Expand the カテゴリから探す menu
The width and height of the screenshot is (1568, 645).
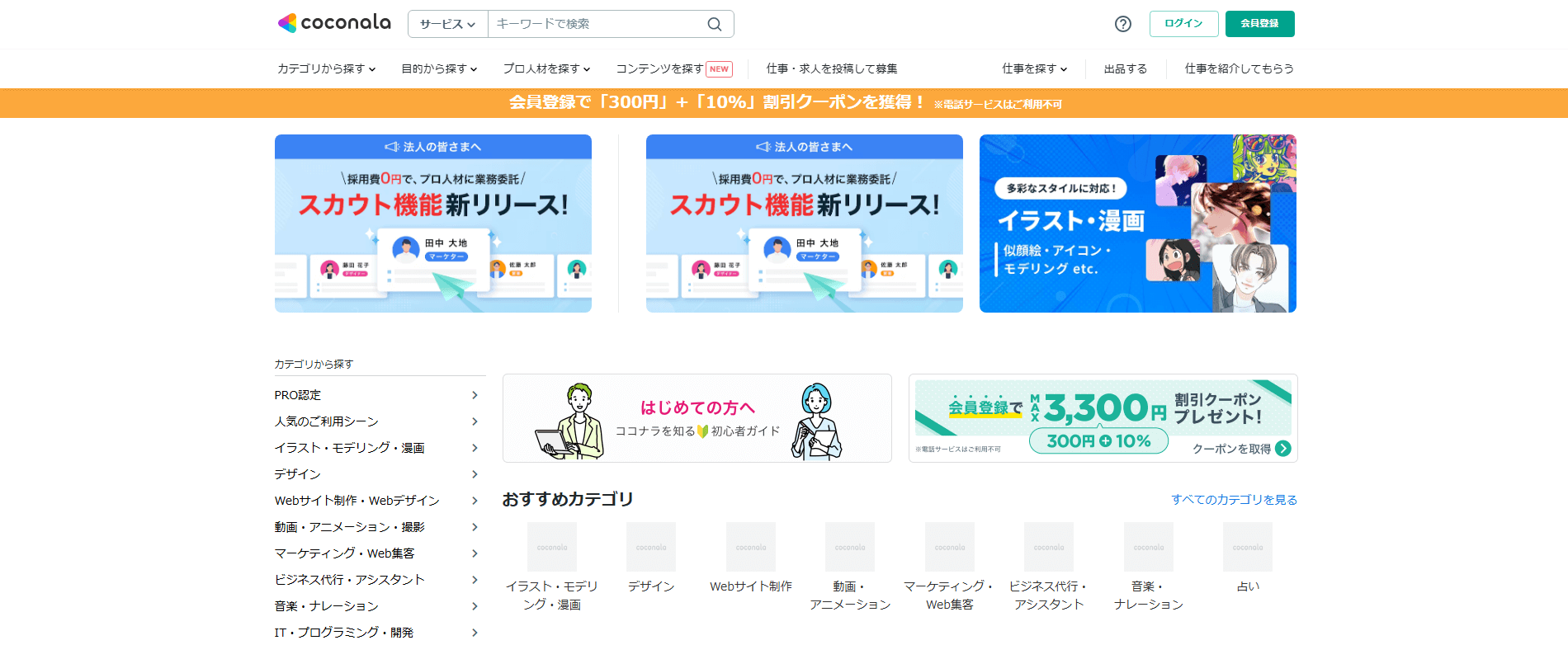pos(327,68)
